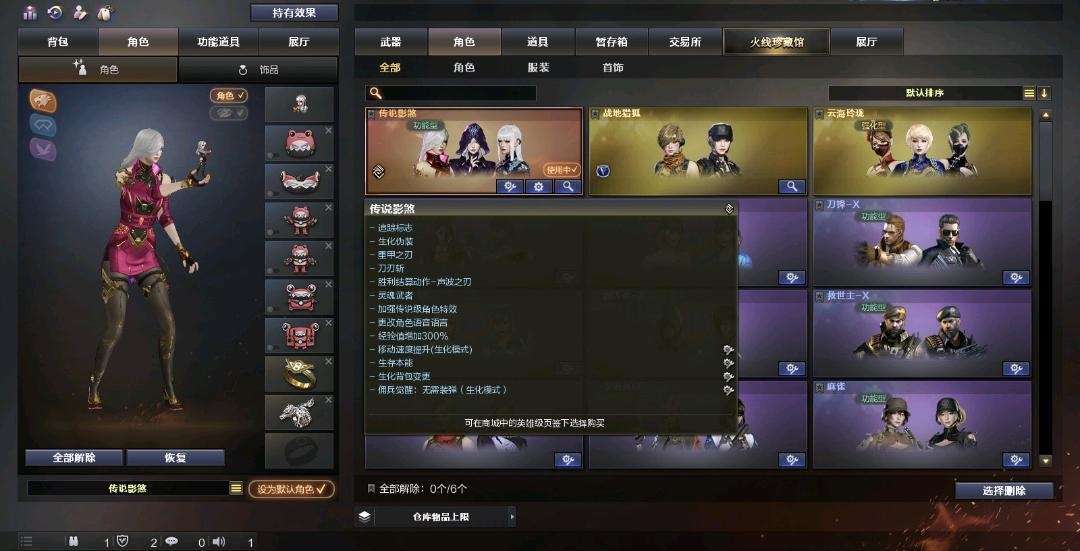Click the inventory list vertical scrollbar track
Viewport: 1080px width, 551px height.
(x=1046, y=287)
